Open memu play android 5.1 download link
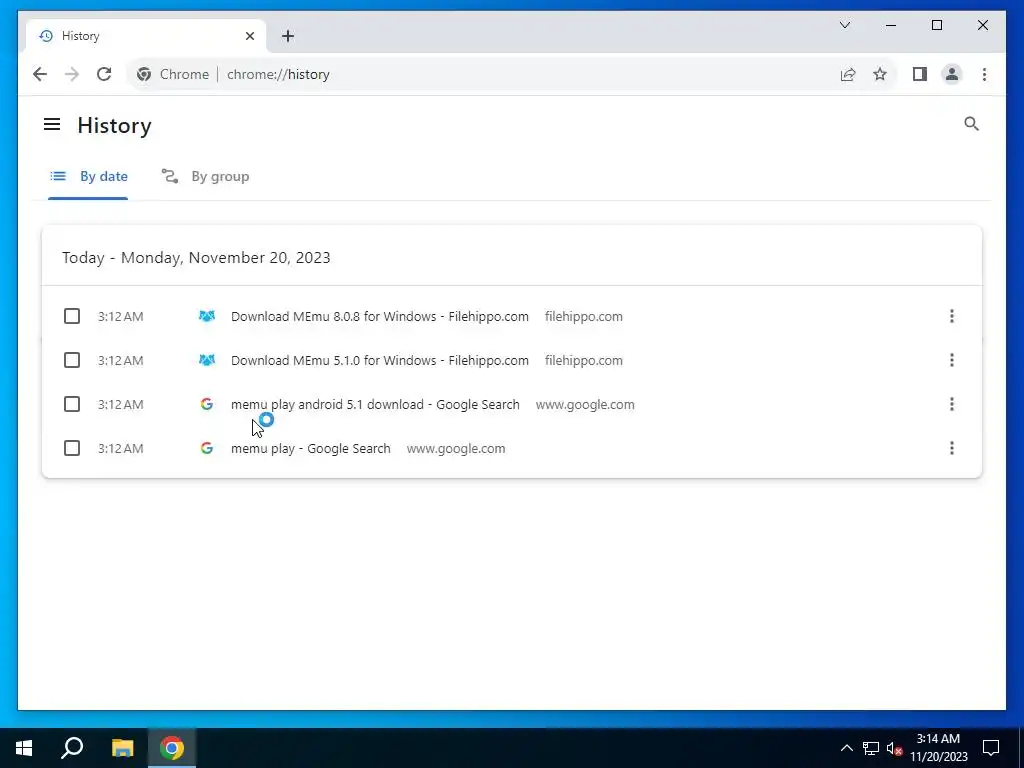The width and height of the screenshot is (1024, 768). 375,404
